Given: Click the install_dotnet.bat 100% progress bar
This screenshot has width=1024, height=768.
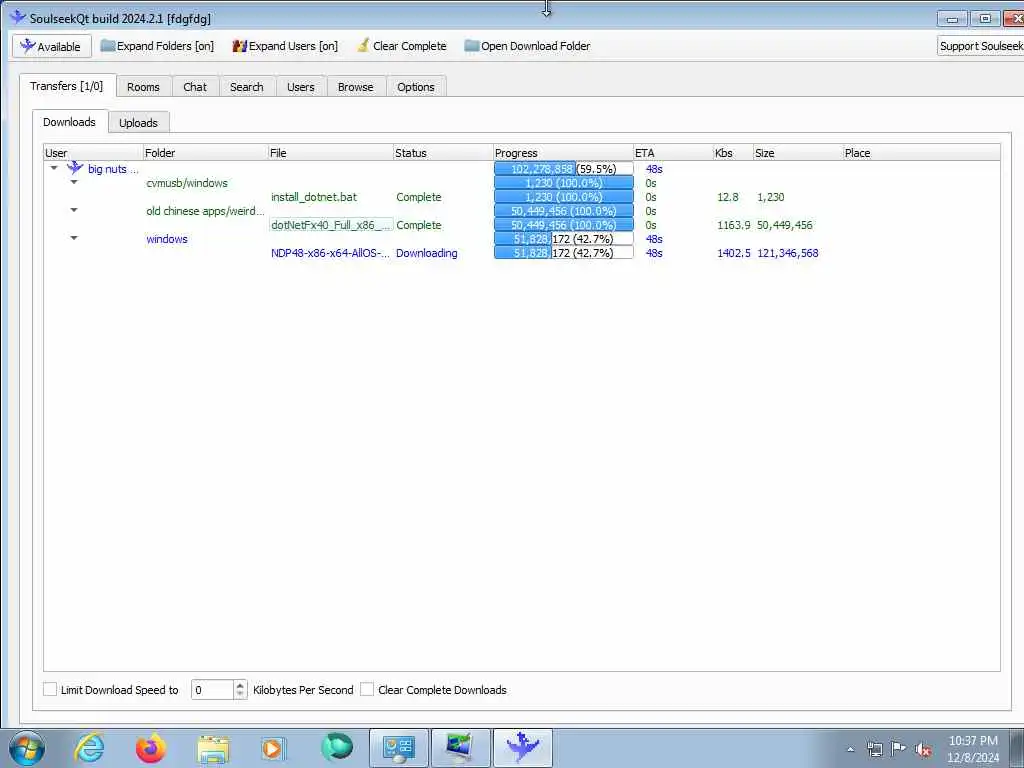Looking at the screenshot, I should pos(564,197).
